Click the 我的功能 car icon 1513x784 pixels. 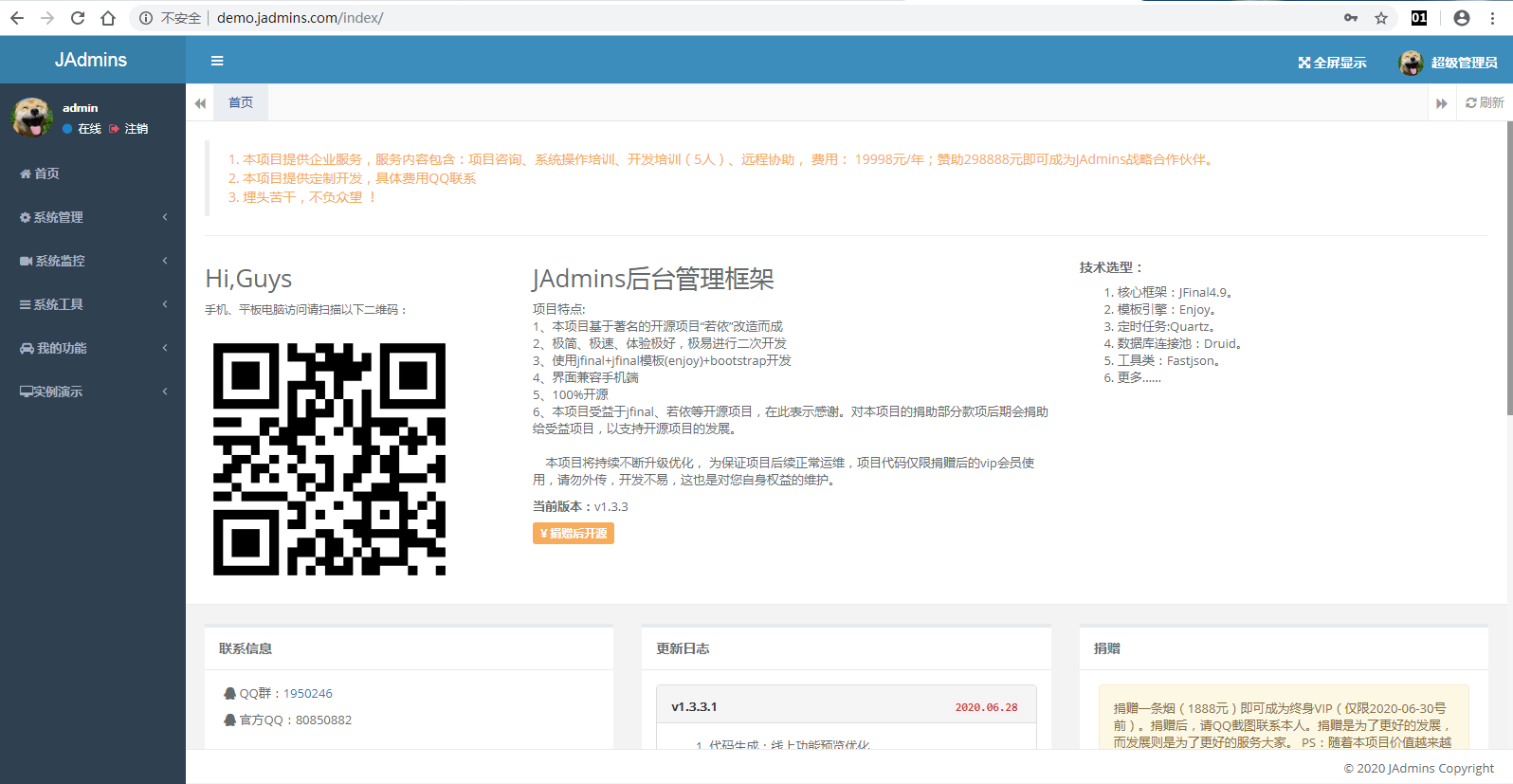pyautogui.click(x=27, y=348)
